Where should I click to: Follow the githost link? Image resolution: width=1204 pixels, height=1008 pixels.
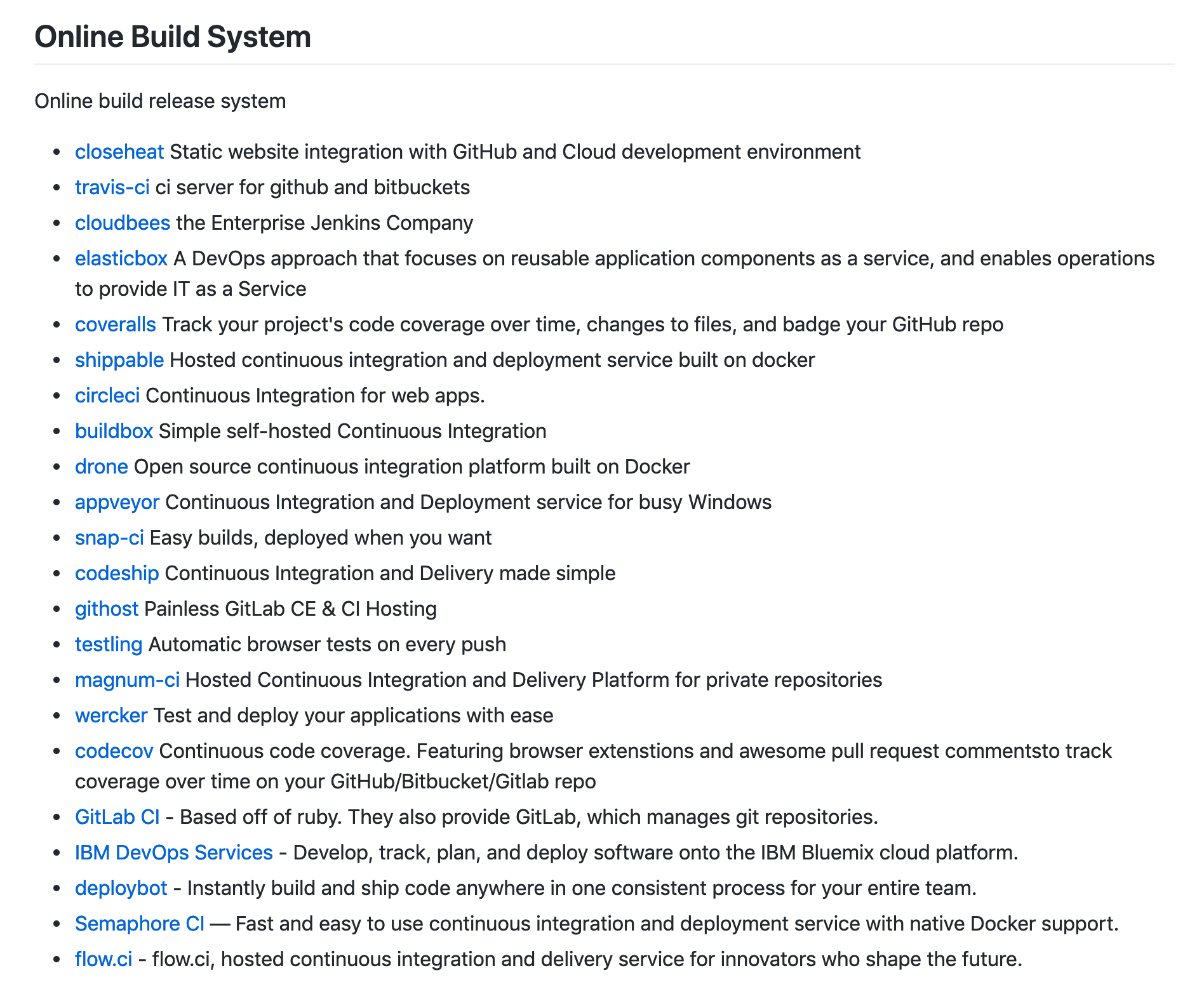click(x=106, y=609)
